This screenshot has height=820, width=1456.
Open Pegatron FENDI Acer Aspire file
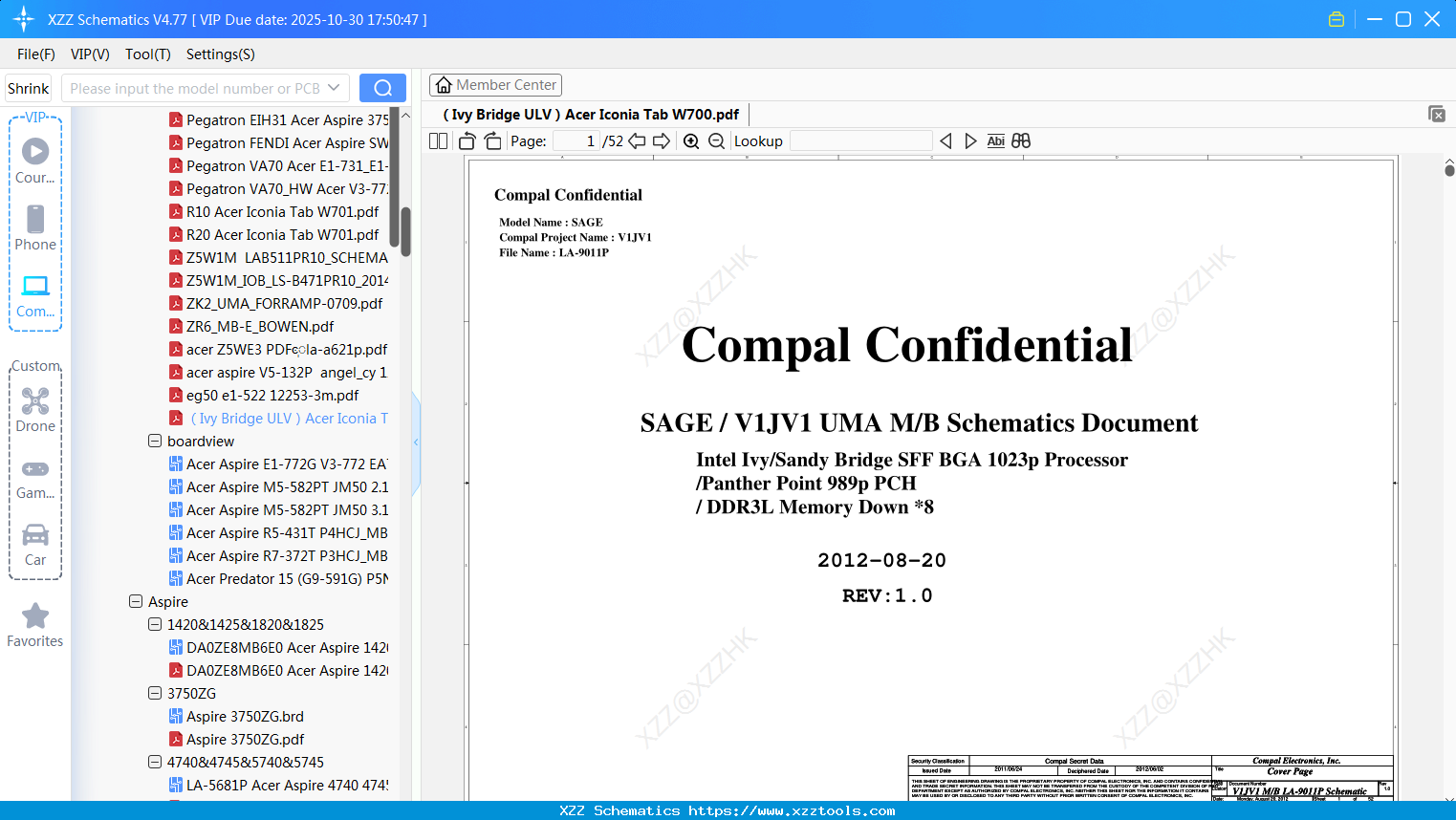[x=279, y=143]
